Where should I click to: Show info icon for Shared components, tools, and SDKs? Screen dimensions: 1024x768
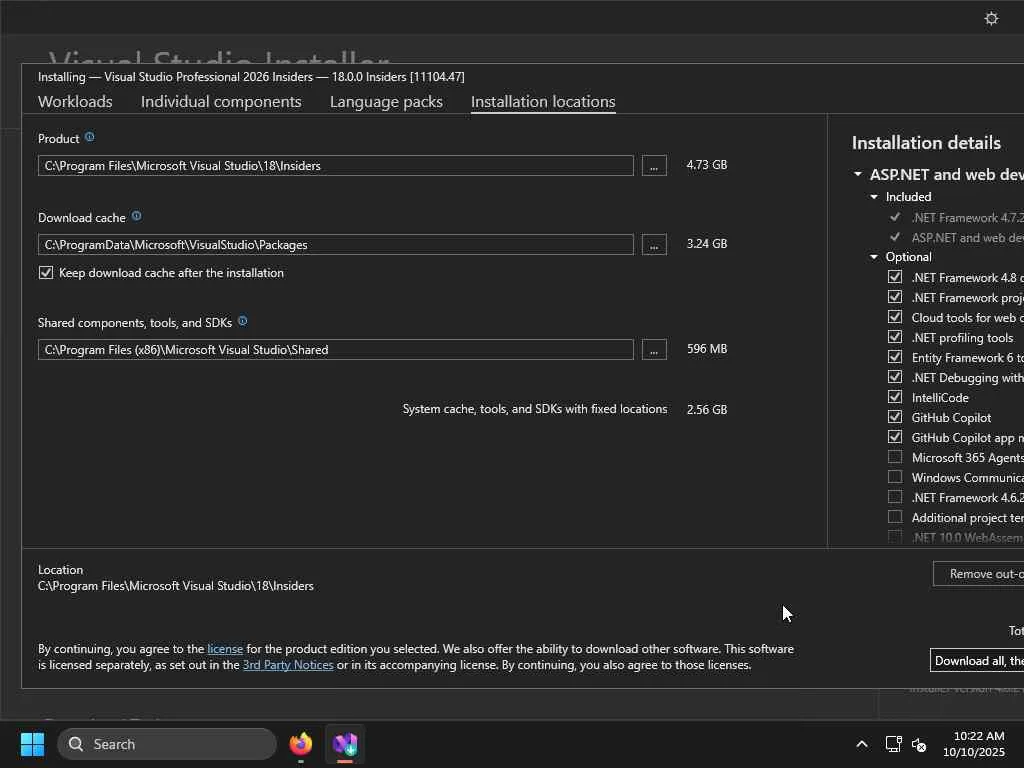pos(242,321)
